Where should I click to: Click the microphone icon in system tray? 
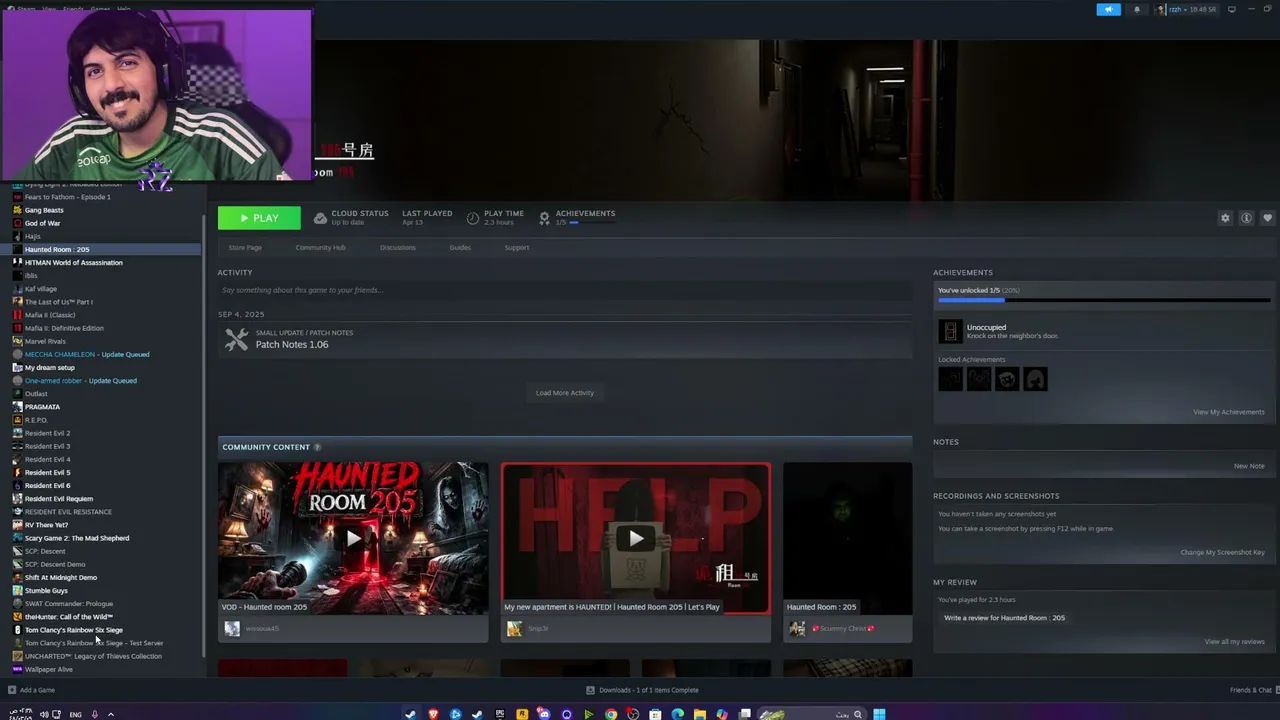pyautogui.click(x=95, y=714)
